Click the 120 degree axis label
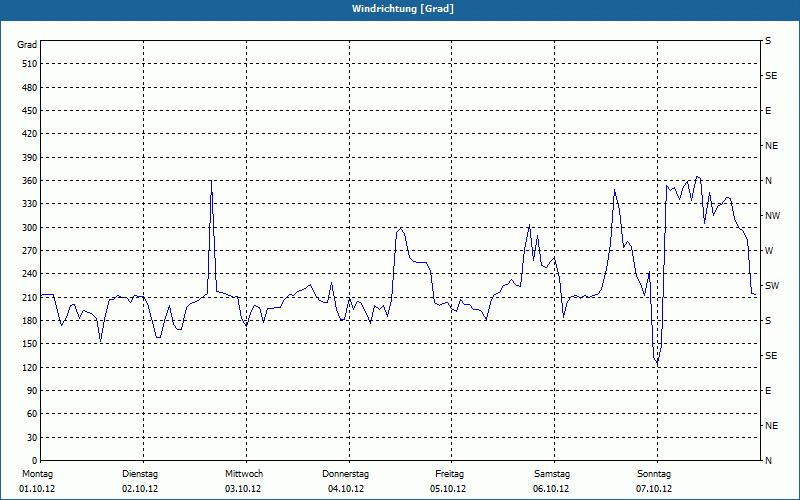Screen dimensions: 800x500 (30, 367)
